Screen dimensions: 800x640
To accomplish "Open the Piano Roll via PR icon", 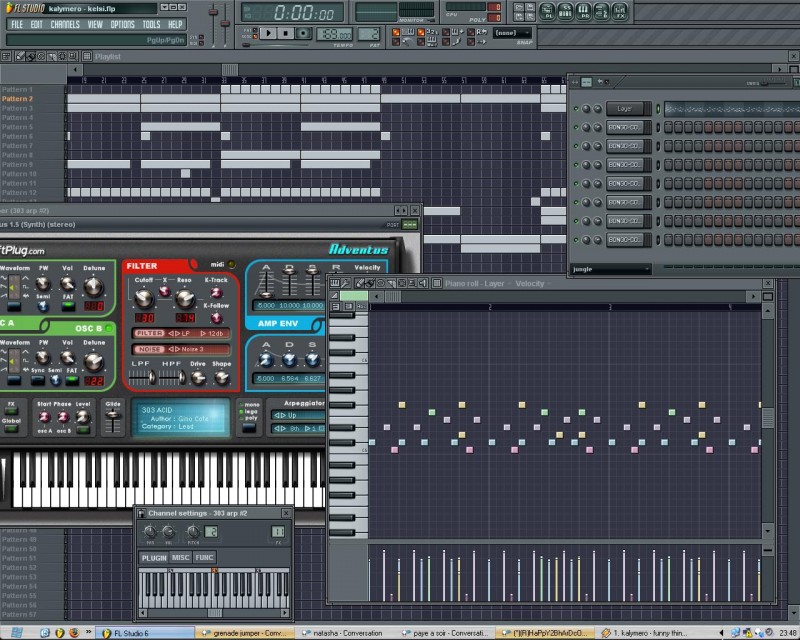I will (x=583, y=11).
